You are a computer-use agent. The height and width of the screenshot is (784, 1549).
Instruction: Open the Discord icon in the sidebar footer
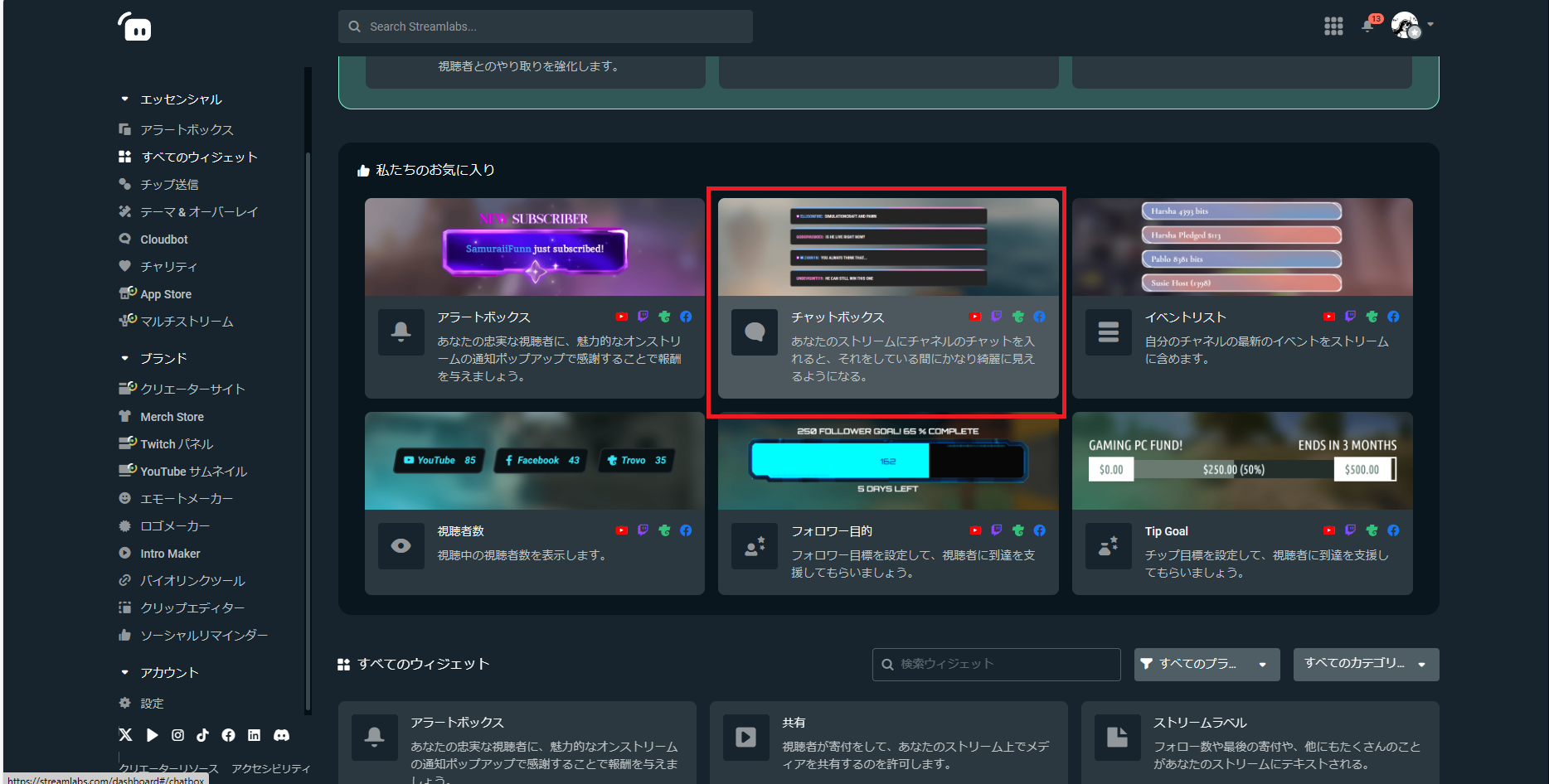point(281,735)
